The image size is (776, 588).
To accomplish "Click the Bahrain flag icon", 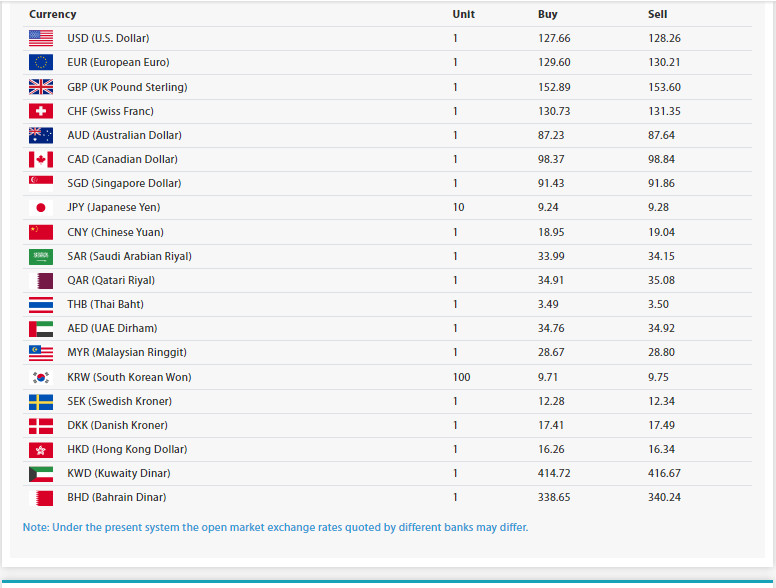I will pos(41,497).
